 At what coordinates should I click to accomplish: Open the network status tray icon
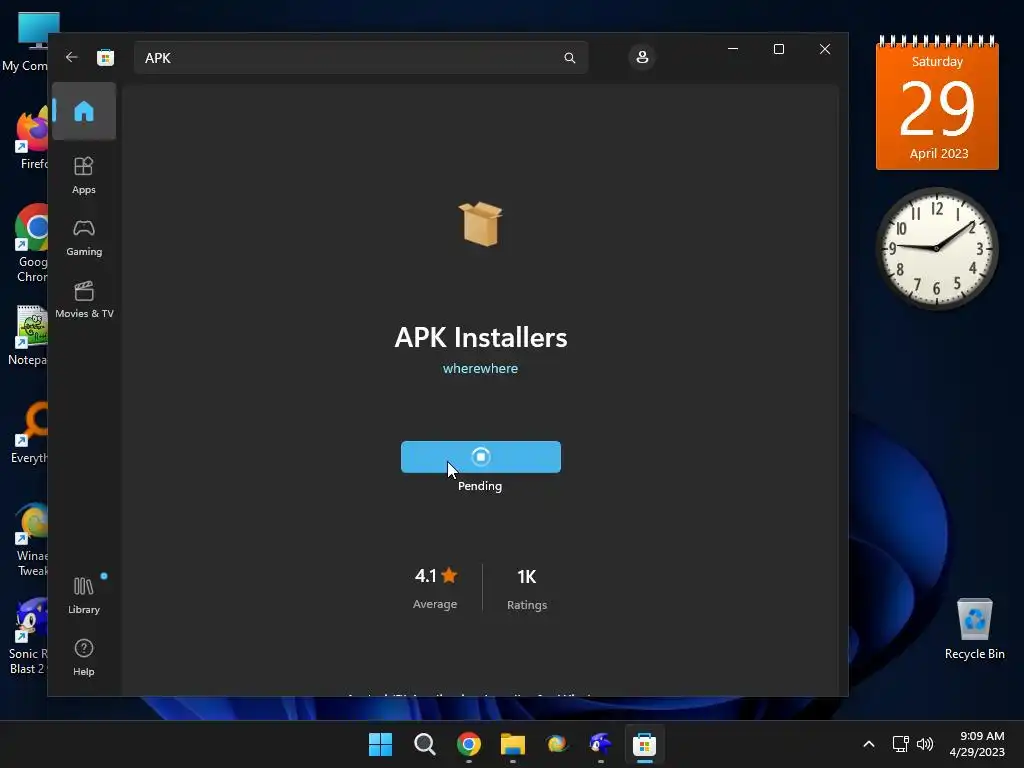[x=901, y=744]
